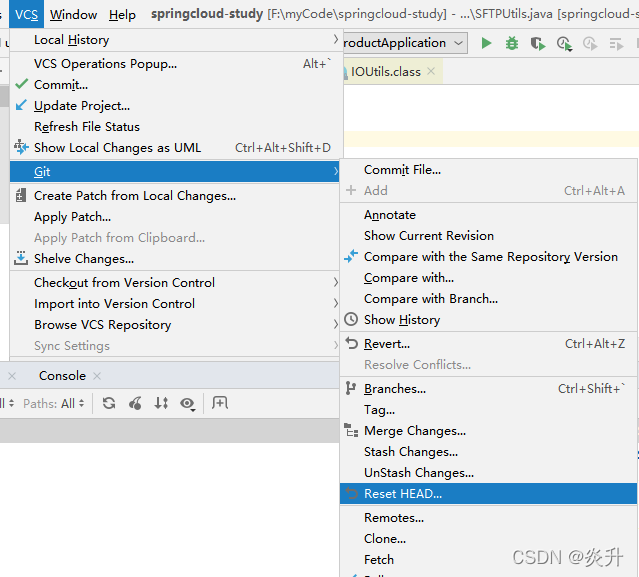Image resolution: width=639 pixels, height=577 pixels.
Task: Close the Console tab
Action: (97, 376)
